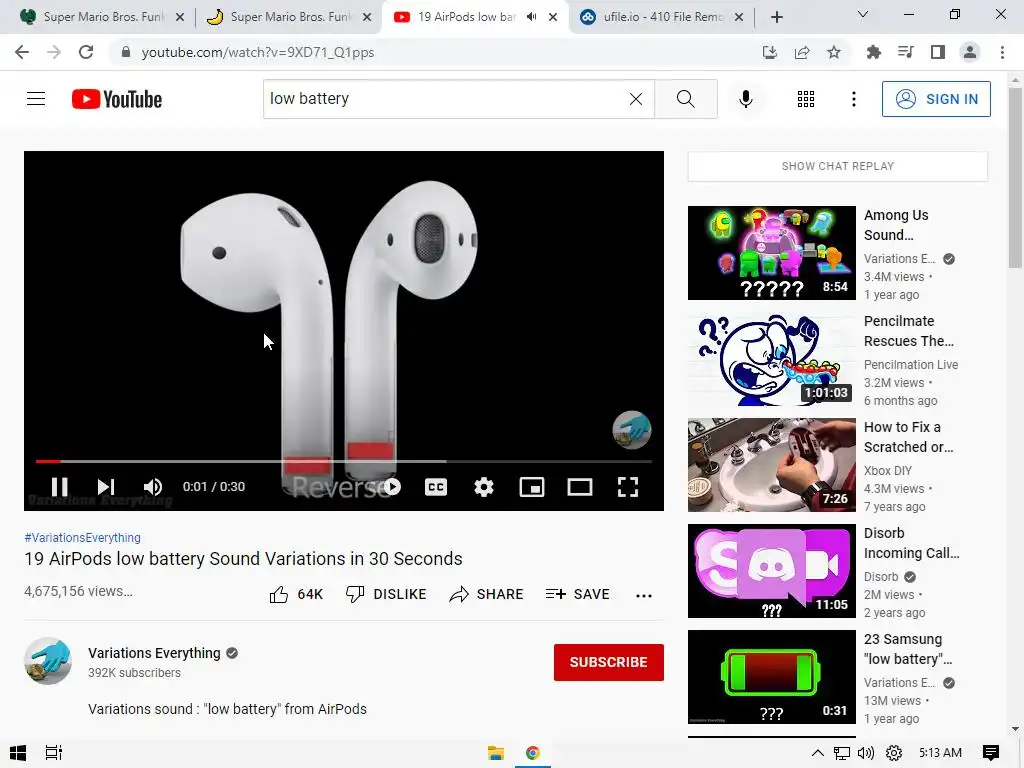Subscribe to Variations Everything
Screen dimensions: 1024x768
(609, 662)
